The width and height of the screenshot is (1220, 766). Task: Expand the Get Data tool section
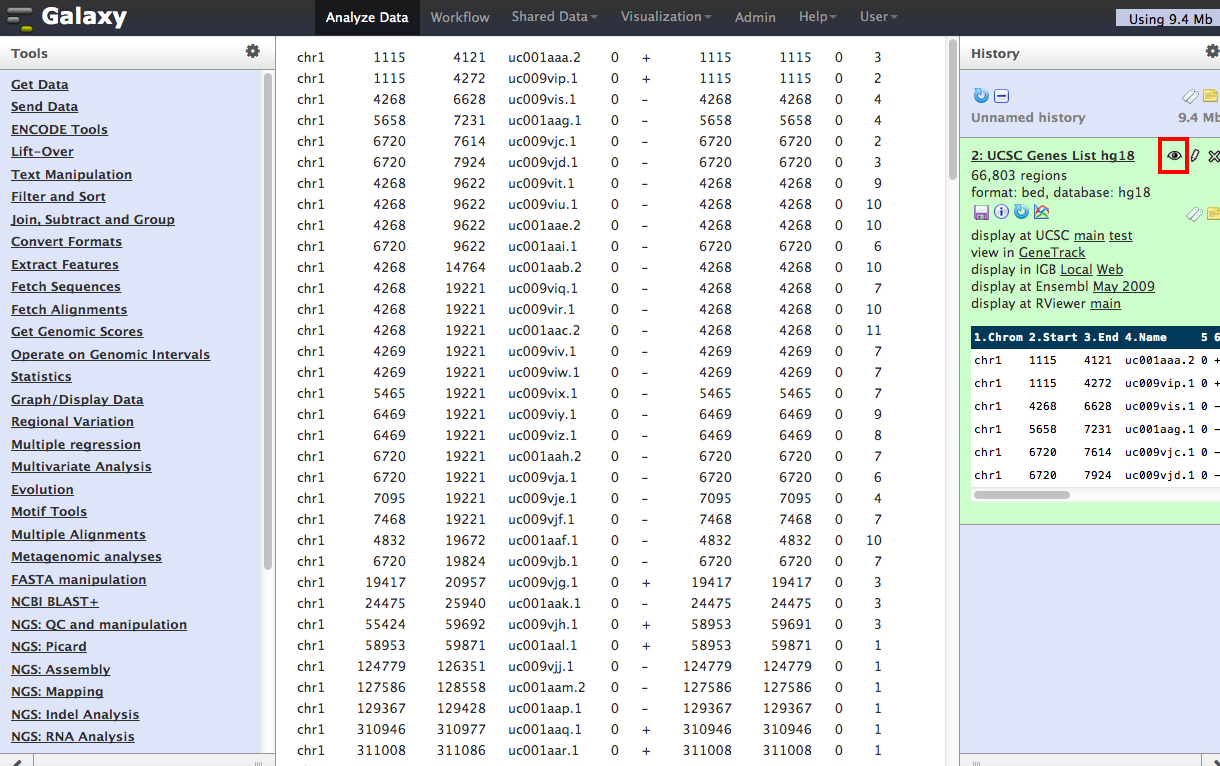pos(40,85)
